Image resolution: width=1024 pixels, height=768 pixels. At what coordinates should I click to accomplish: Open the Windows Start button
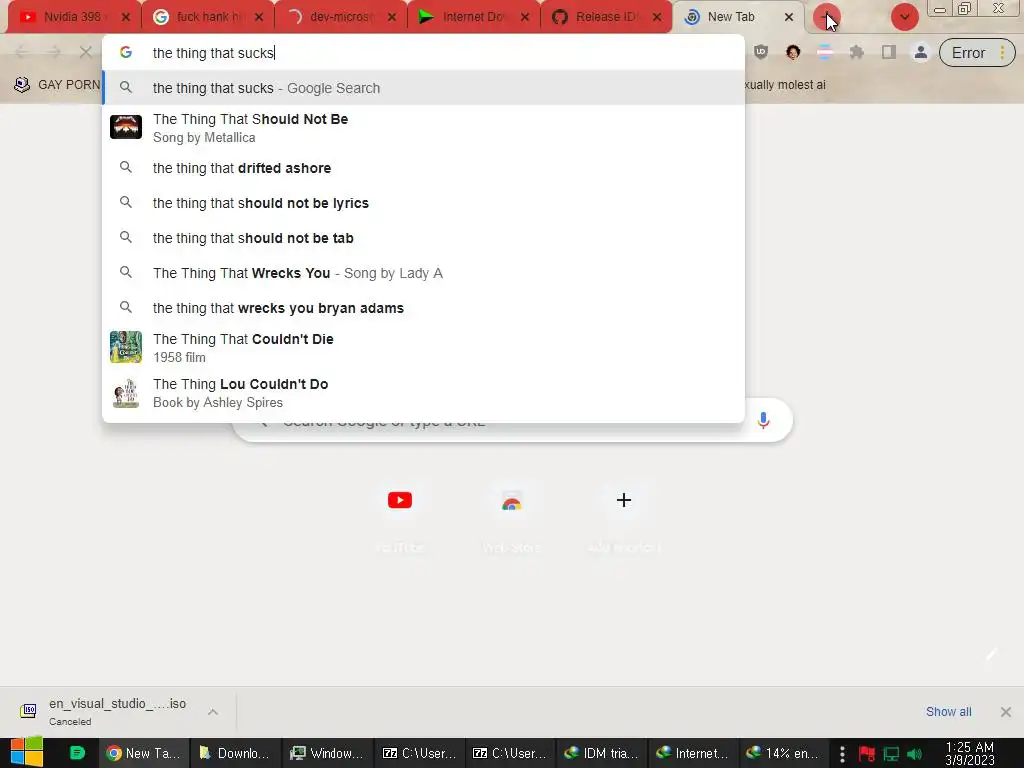coord(26,753)
